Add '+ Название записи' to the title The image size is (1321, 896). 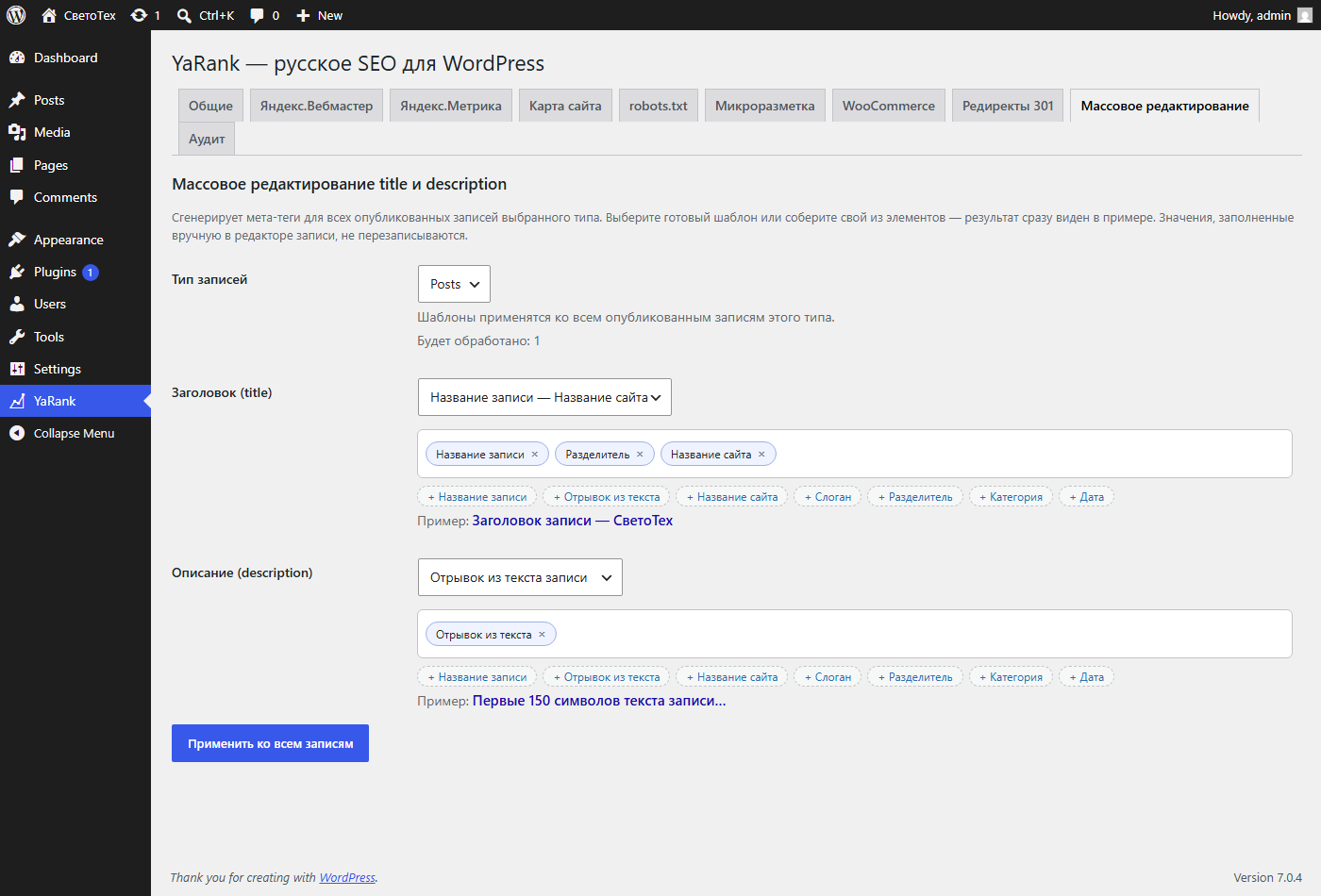coord(477,496)
